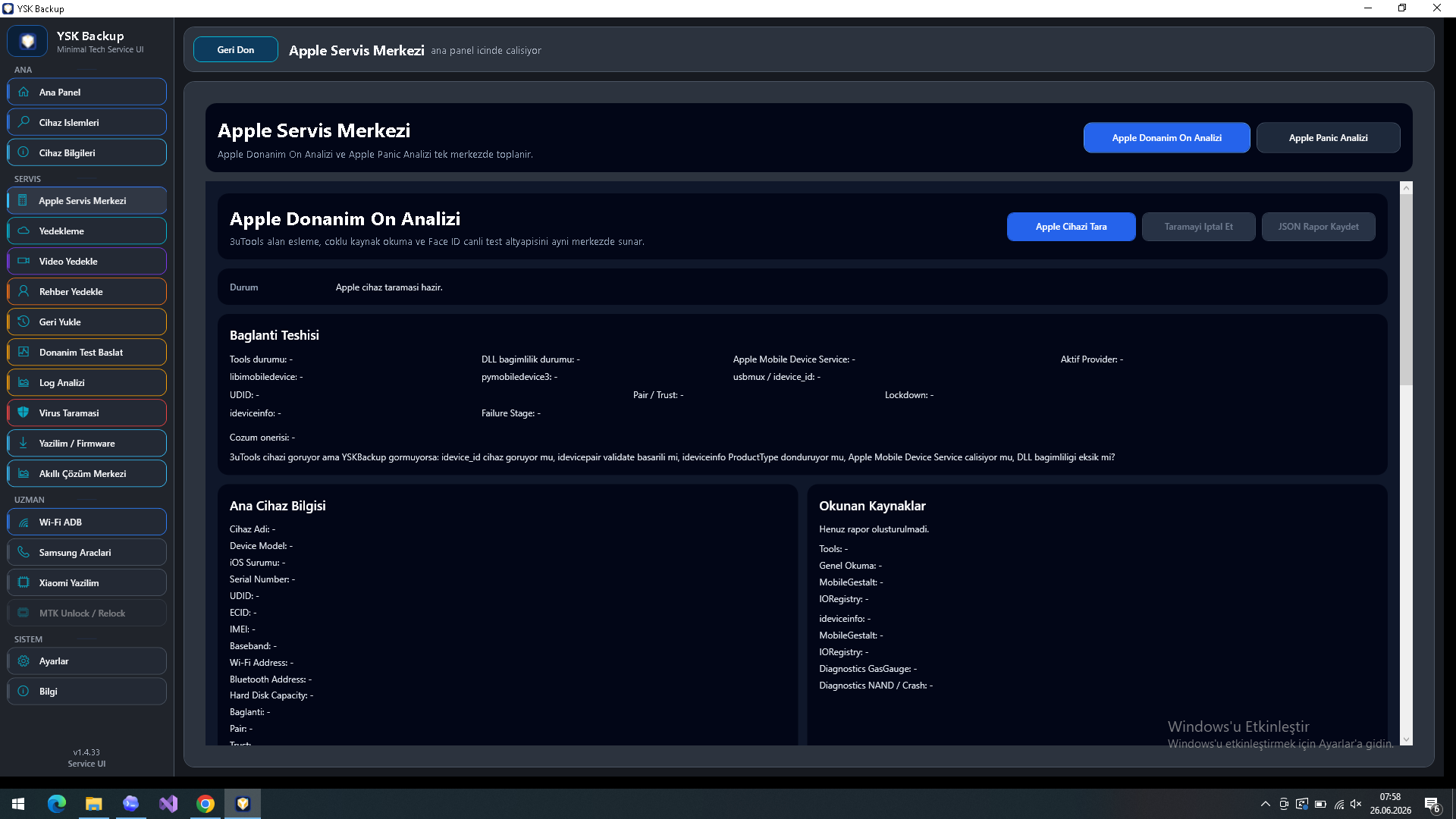The width and height of the screenshot is (1456, 819).
Task: Click the Taramayi Iptal Et button
Action: coord(1198,227)
